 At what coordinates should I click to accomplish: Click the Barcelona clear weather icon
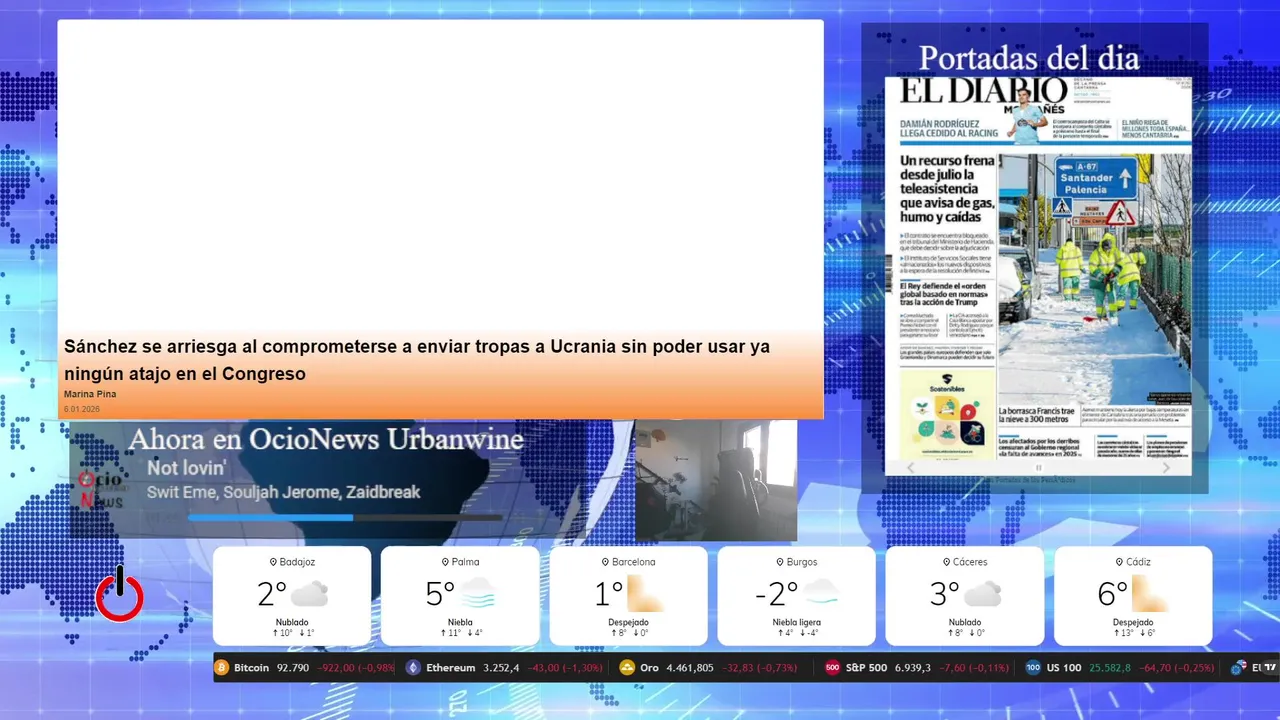646,594
